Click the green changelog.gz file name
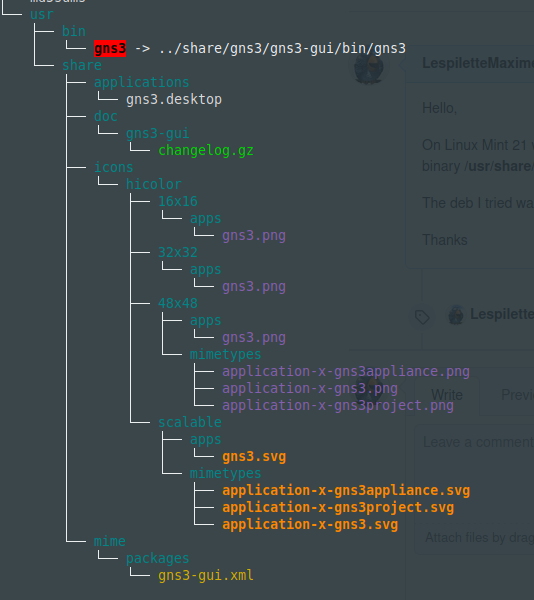This screenshot has width=534, height=600. coord(206,150)
